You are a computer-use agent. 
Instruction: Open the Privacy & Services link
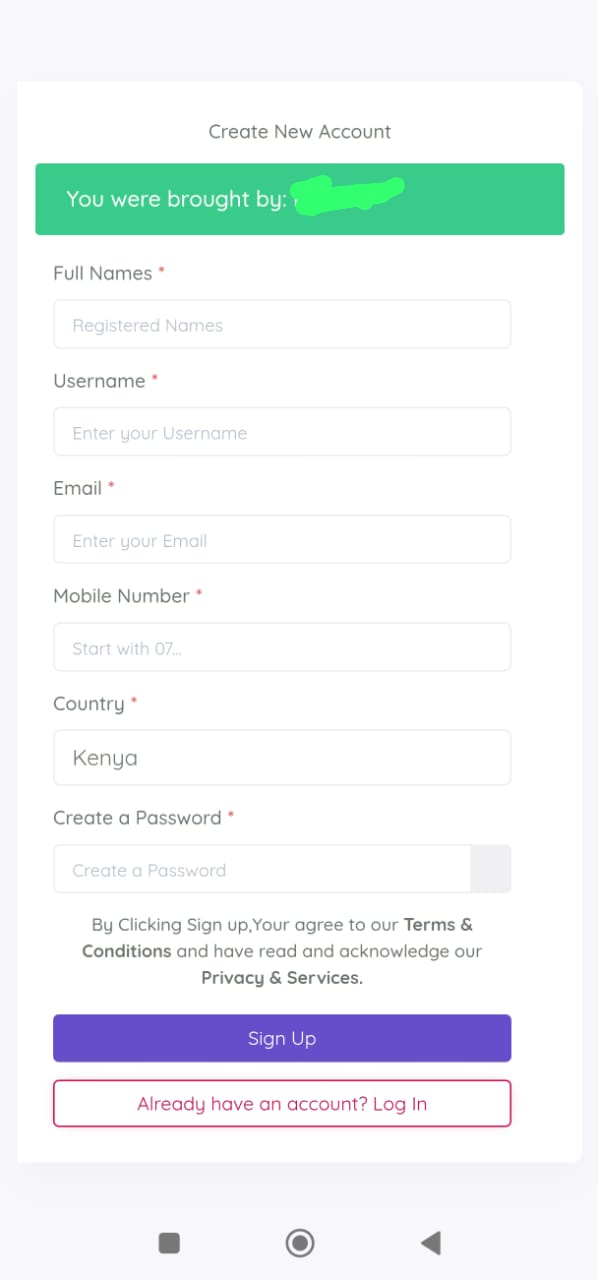282,978
